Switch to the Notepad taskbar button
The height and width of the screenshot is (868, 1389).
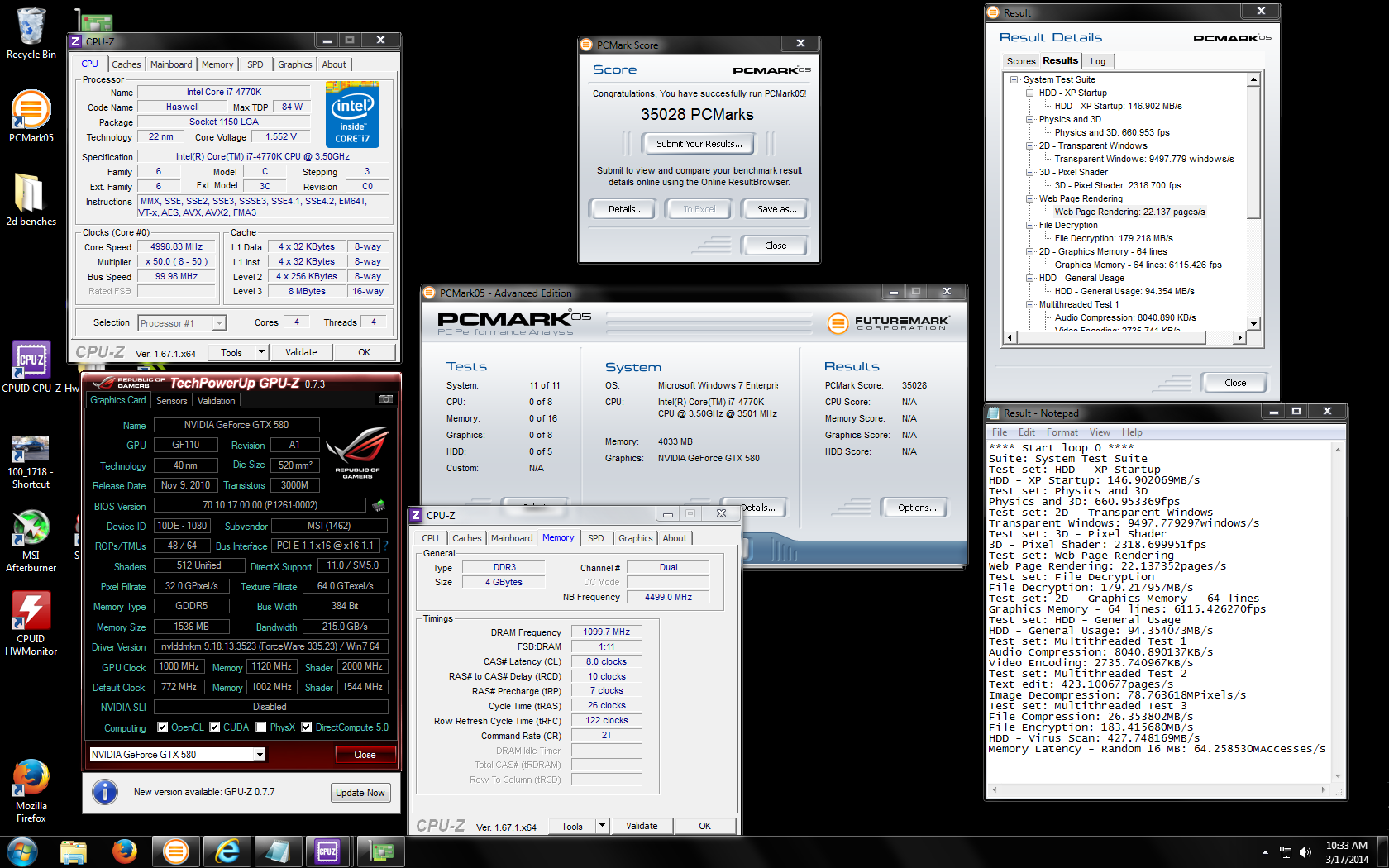pos(279,851)
